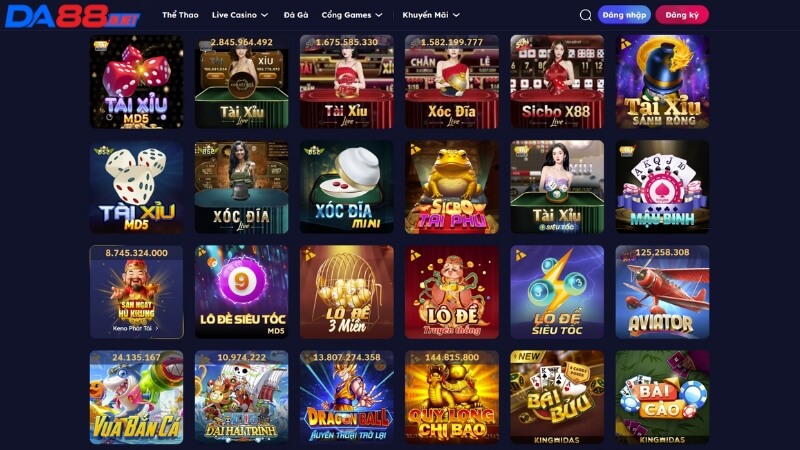The image size is (800, 450).
Task: Click the search magnifier icon
Action: [585, 15]
